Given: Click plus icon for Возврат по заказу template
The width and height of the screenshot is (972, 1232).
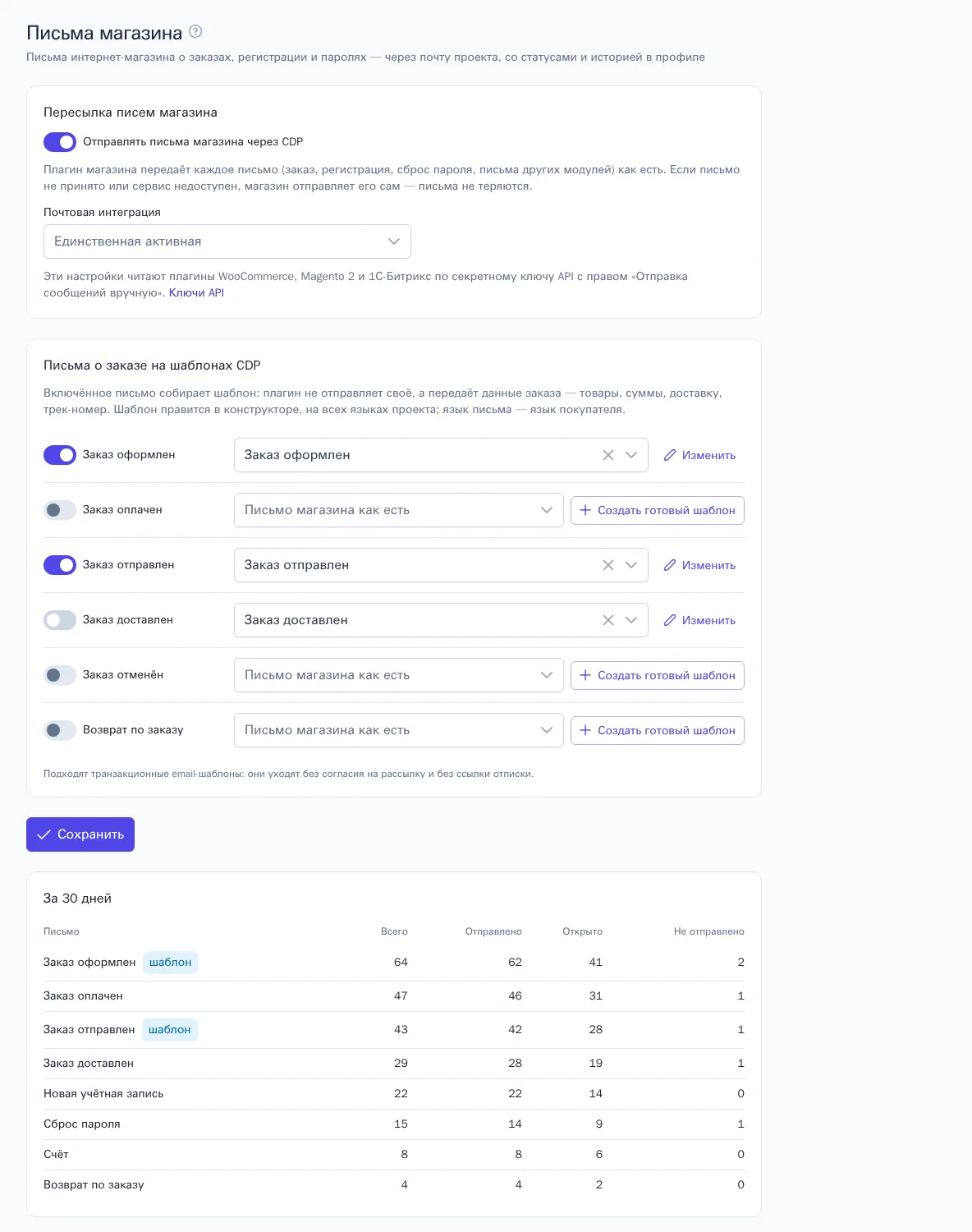Looking at the screenshot, I should coord(585,730).
